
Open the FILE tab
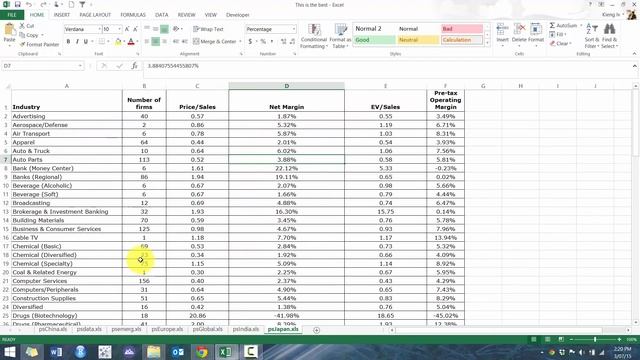point(12,15)
